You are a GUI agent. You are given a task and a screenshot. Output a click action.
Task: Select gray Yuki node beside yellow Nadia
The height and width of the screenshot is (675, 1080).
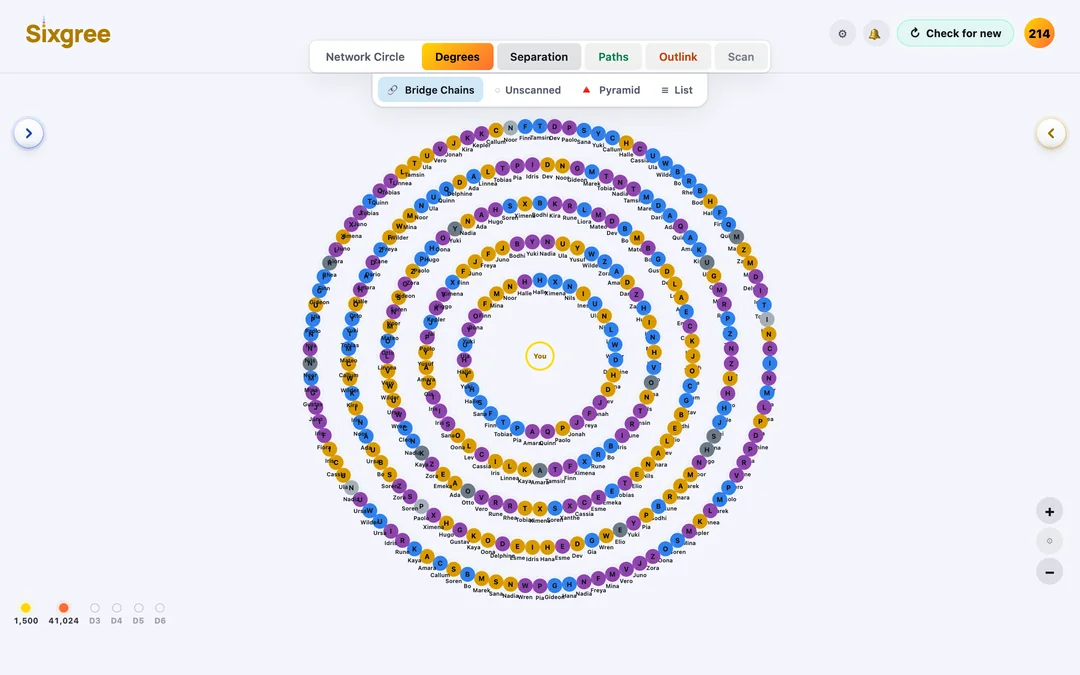tap(454, 229)
